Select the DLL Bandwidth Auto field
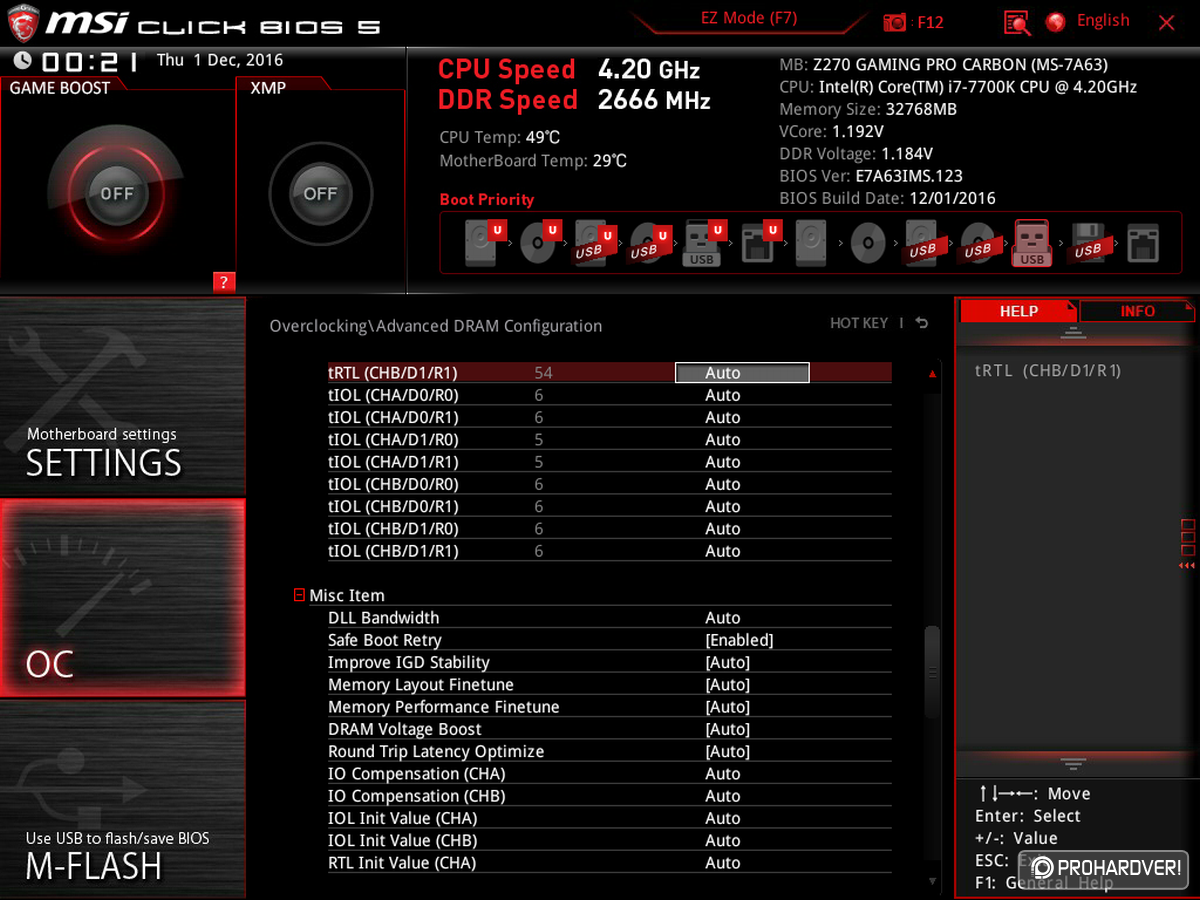1200x900 pixels. point(722,618)
